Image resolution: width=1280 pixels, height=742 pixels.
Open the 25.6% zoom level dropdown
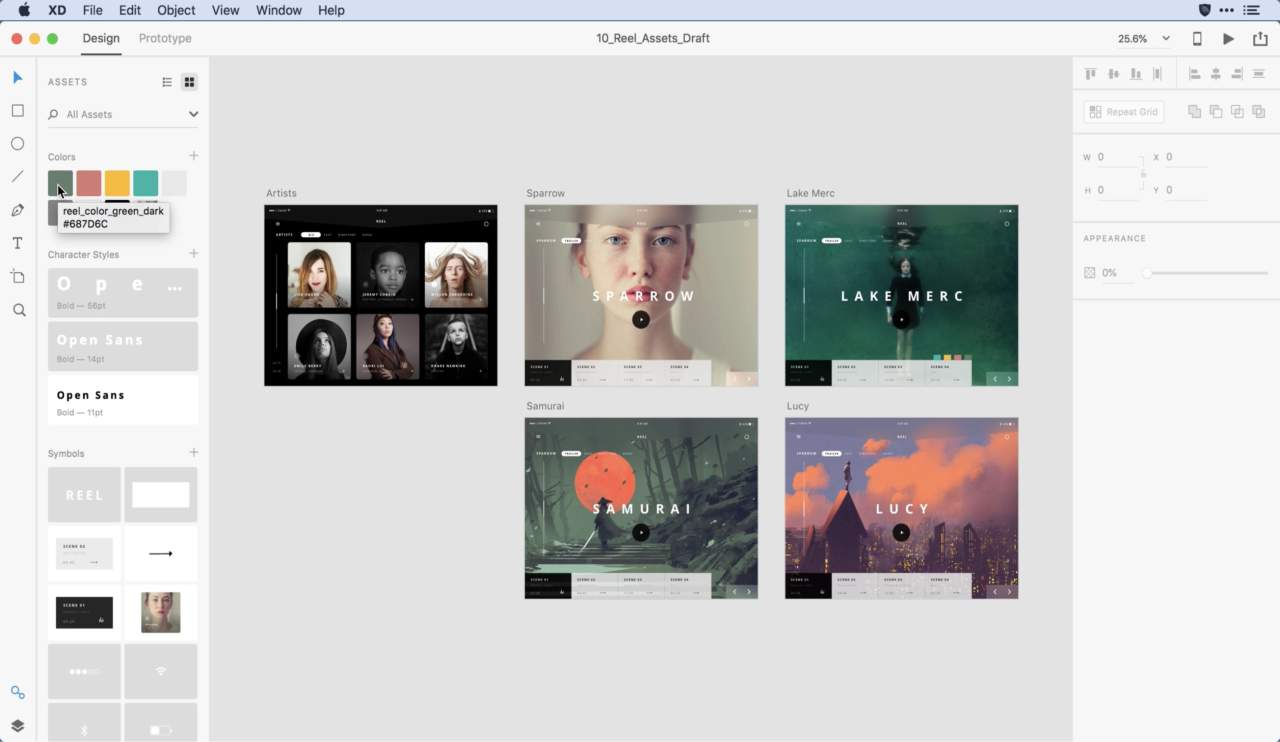click(1145, 39)
